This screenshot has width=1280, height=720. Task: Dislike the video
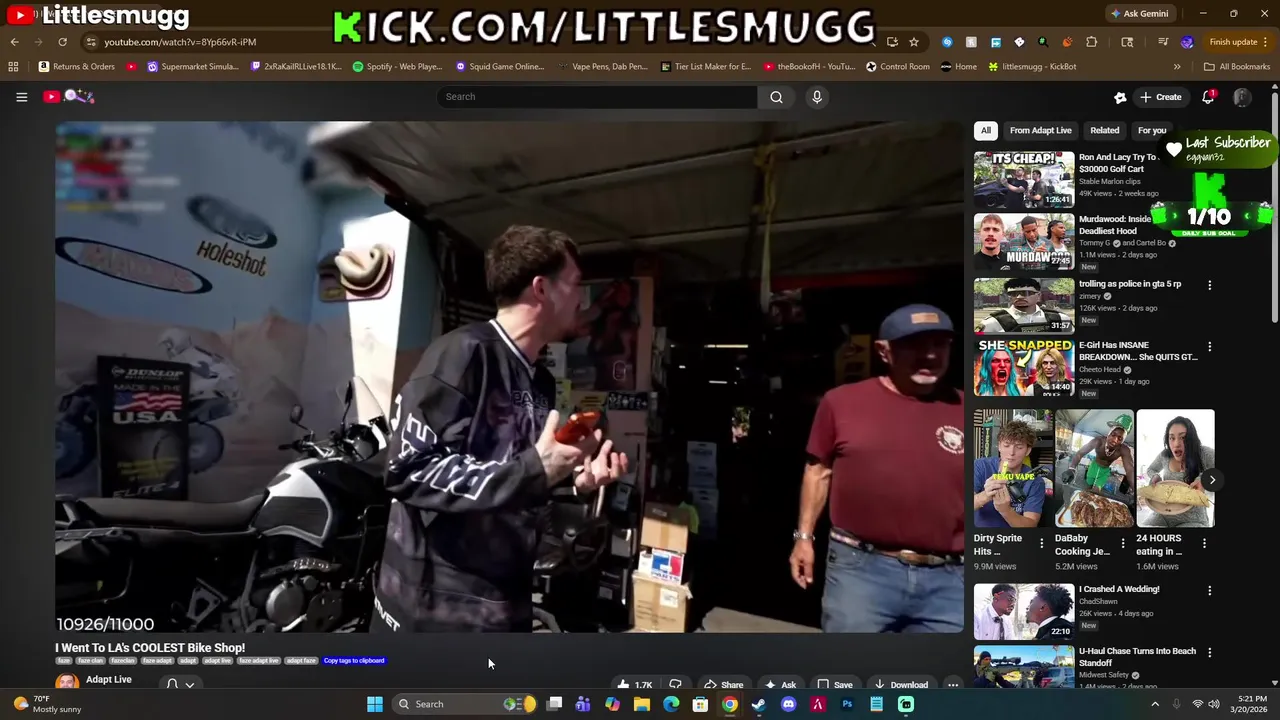click(x=675, y=685)
